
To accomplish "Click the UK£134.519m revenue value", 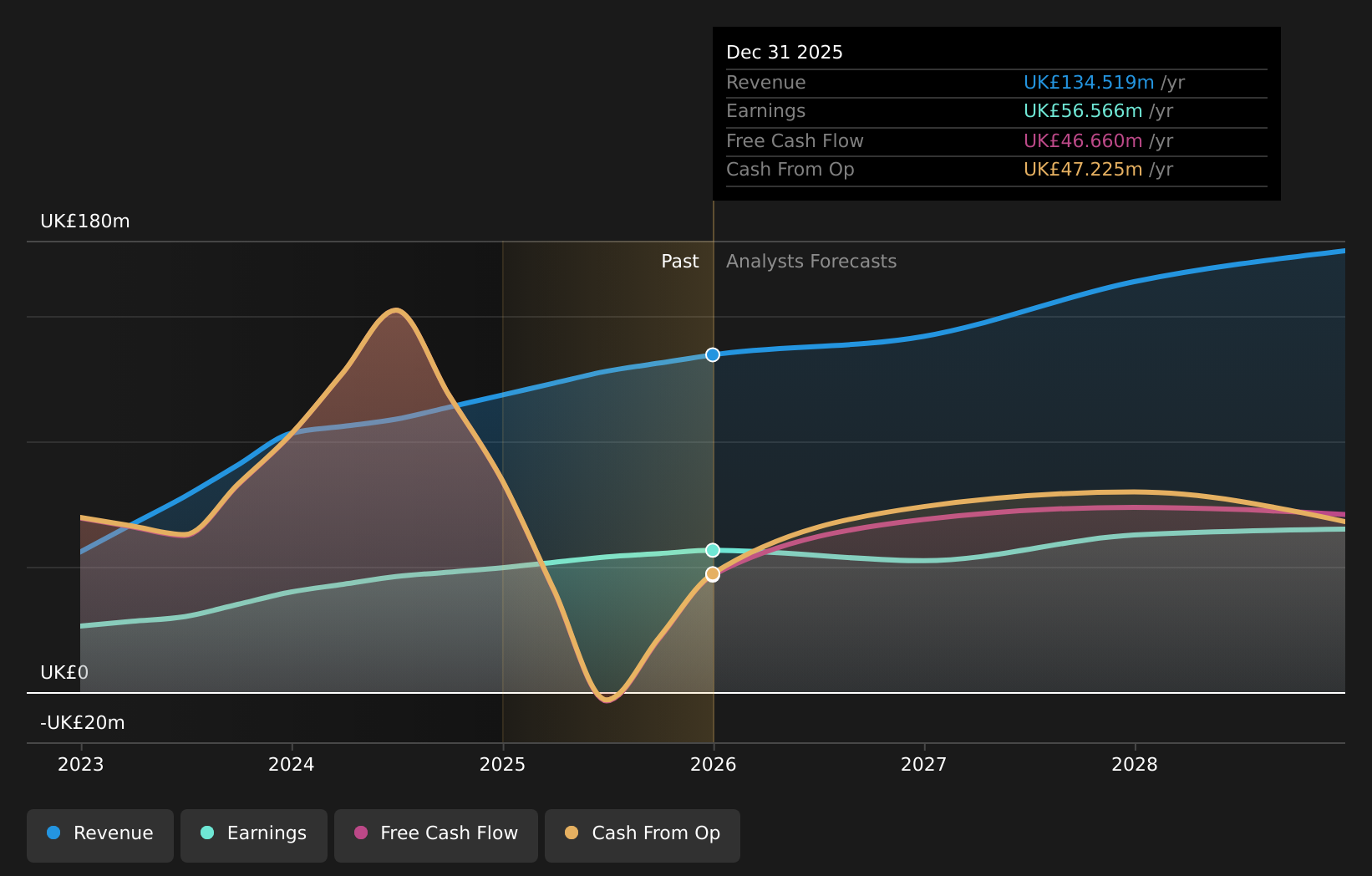I will click(x=1089, y=83).
